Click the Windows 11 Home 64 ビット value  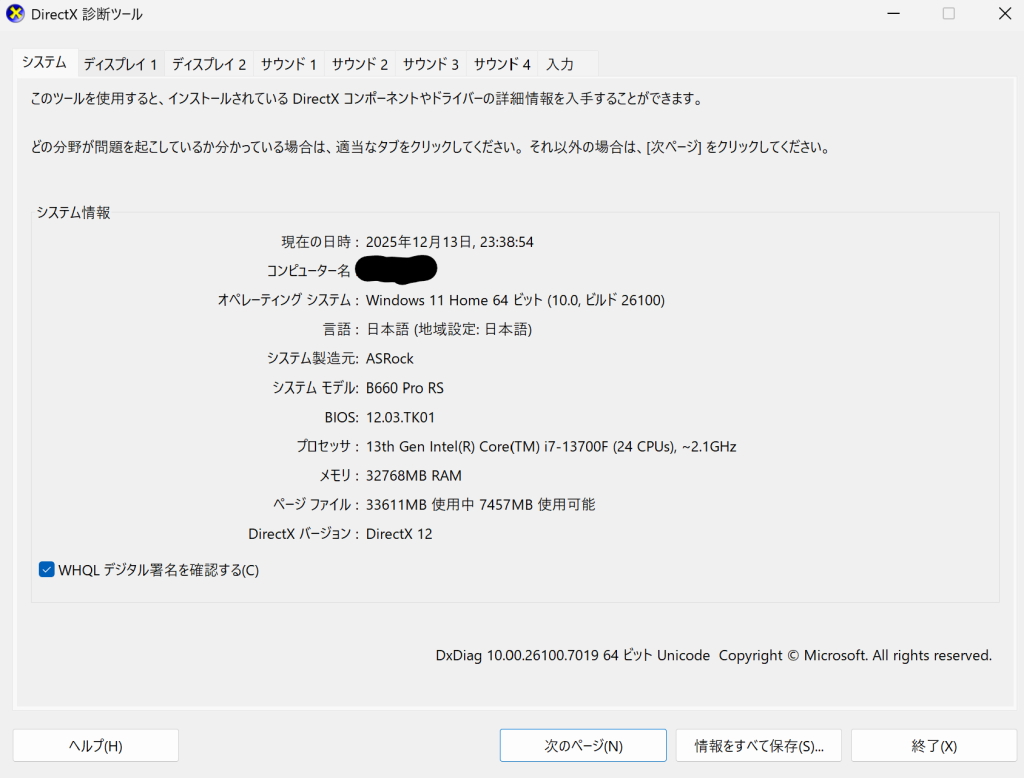point(515,300)
